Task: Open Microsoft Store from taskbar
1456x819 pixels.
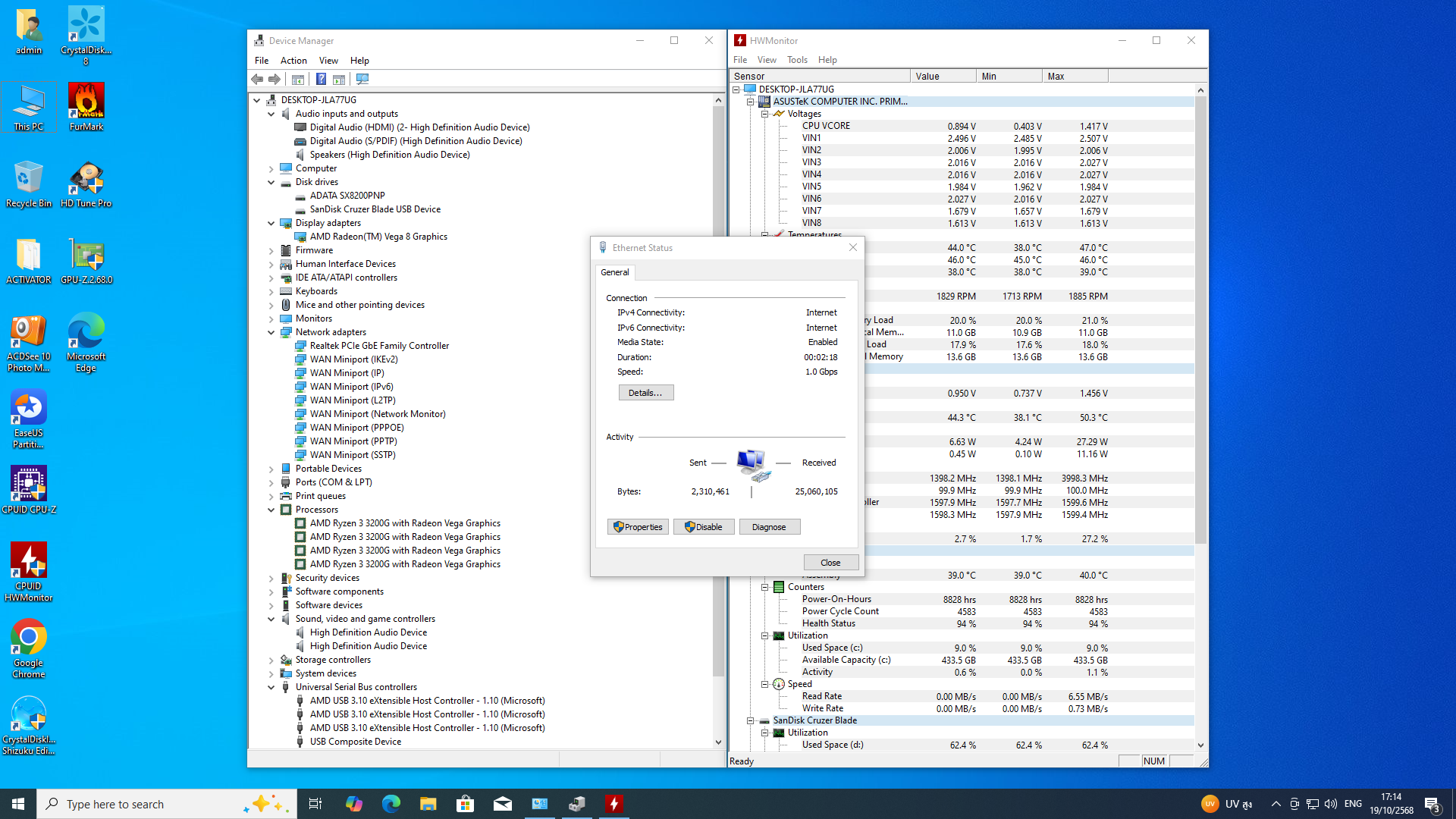Action: [x=465, y=804]
